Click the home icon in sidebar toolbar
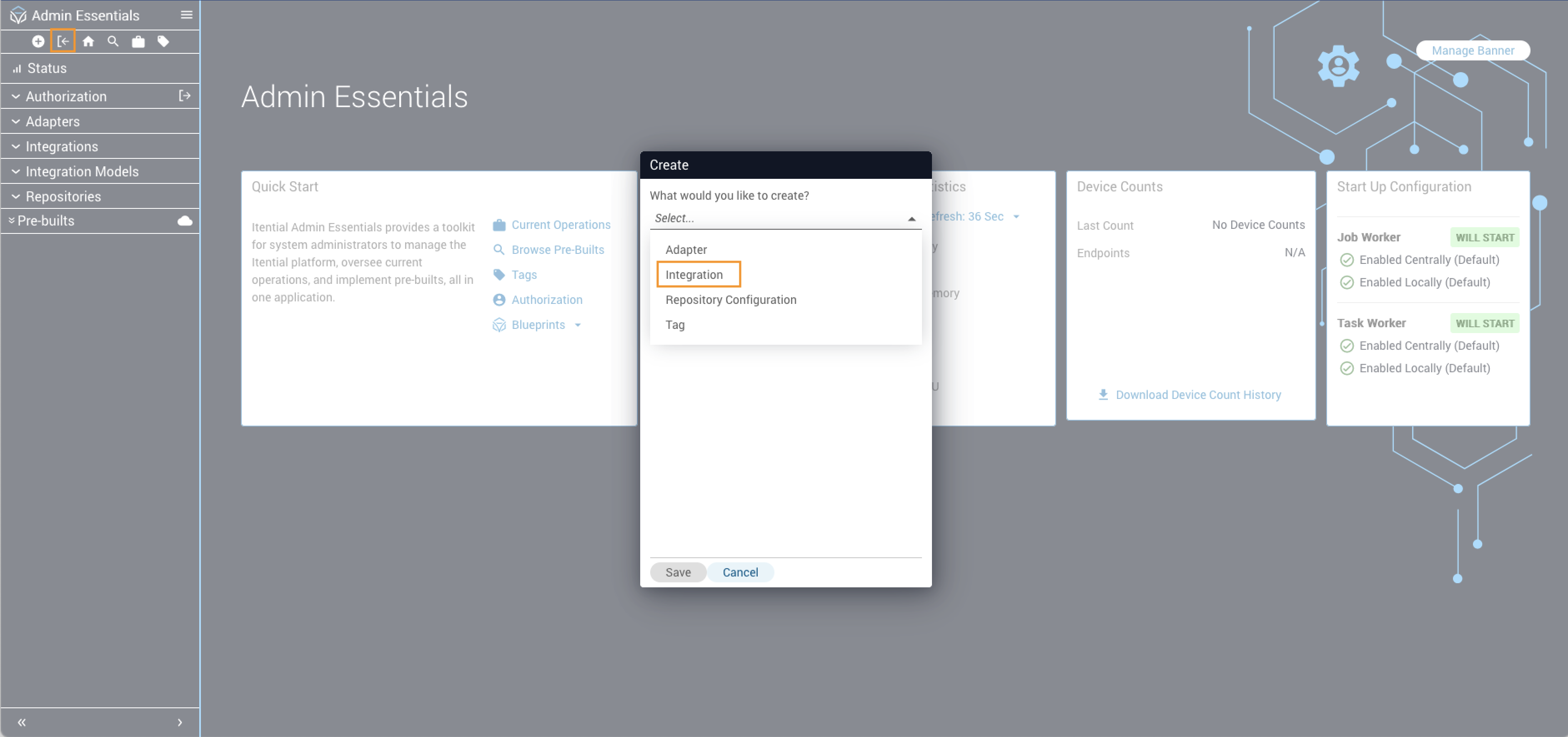 (88, 41)
